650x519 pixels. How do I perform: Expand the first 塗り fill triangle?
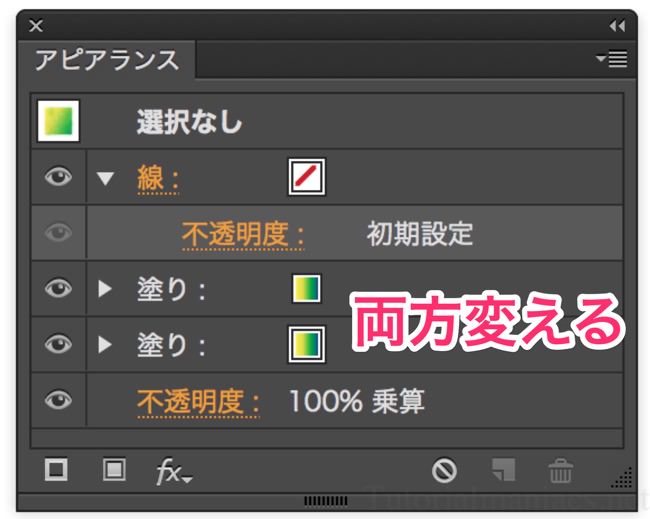click(105, 289)
